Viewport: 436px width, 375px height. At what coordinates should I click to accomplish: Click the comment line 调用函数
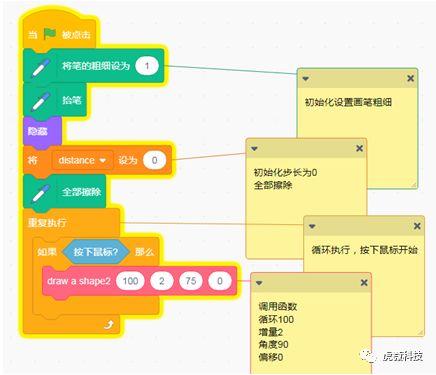(x=277, y=306)
